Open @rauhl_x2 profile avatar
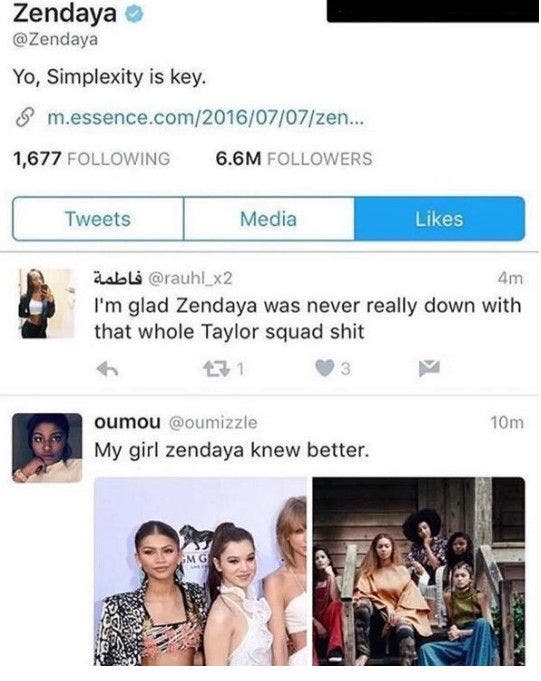Image resolution: width=541 pixels, height=681 pixels. tap(46, 304)
